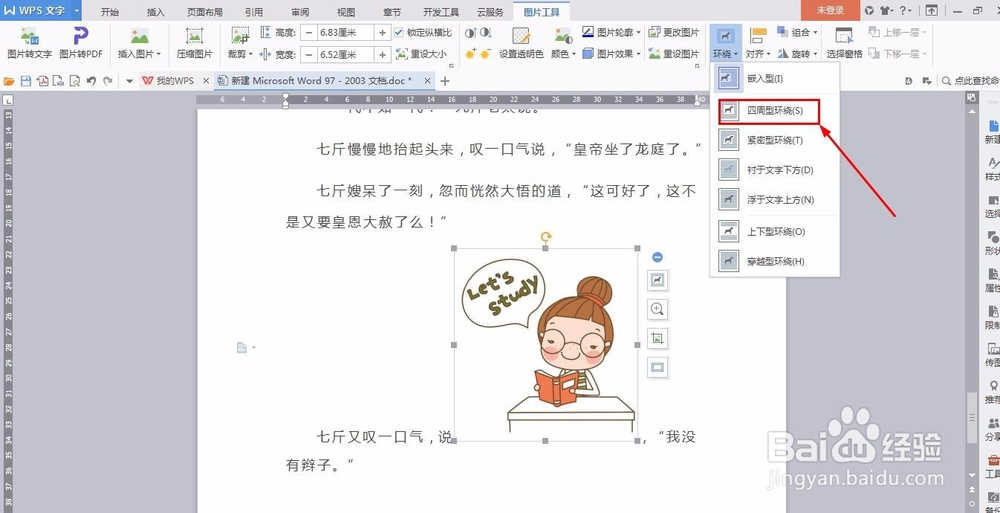Click the print preview icon
1000x513 pixels.
(x=75, y=81)
